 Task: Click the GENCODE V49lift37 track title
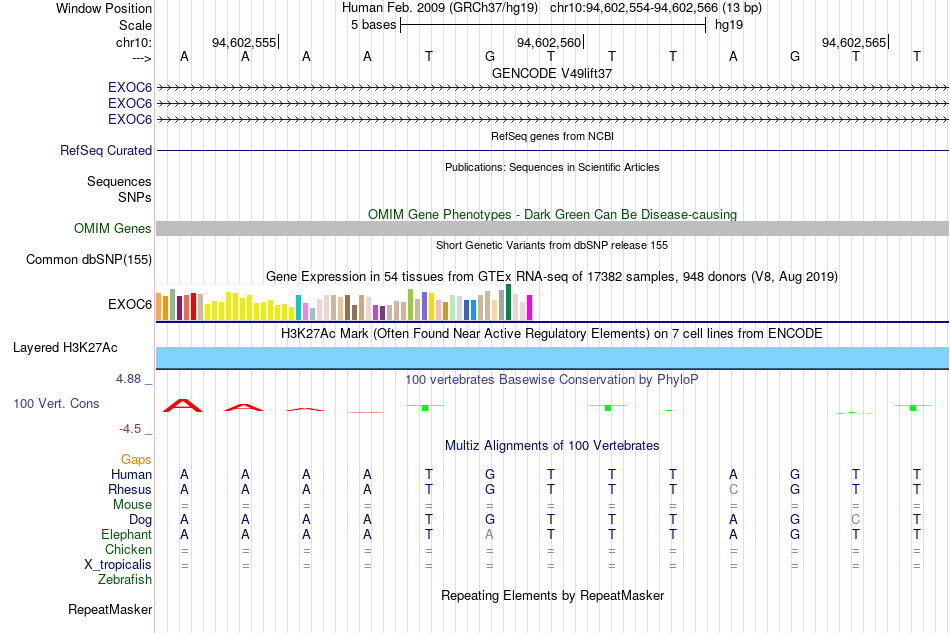click(x=552, y=73)
